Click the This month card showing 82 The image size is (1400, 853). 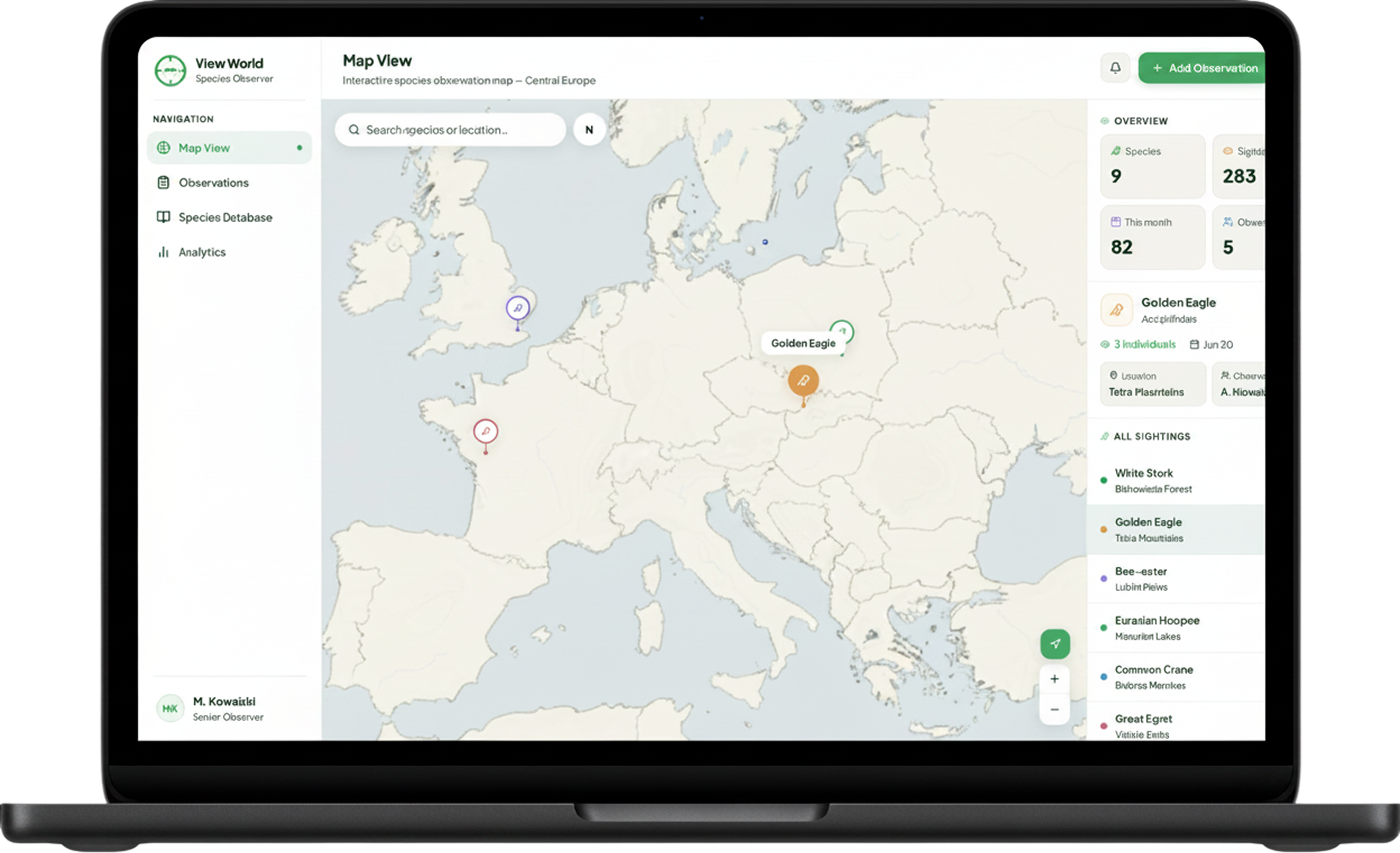pyautogui.click(x=1152, y=237)
